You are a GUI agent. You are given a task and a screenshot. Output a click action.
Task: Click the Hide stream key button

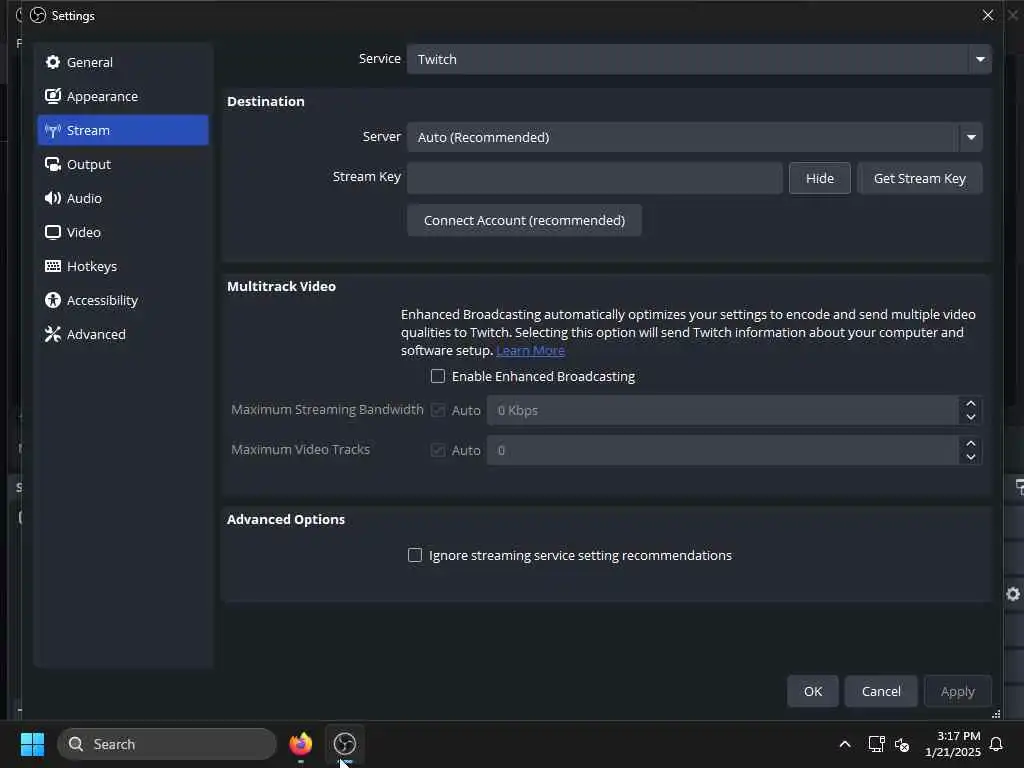[820, 178]
